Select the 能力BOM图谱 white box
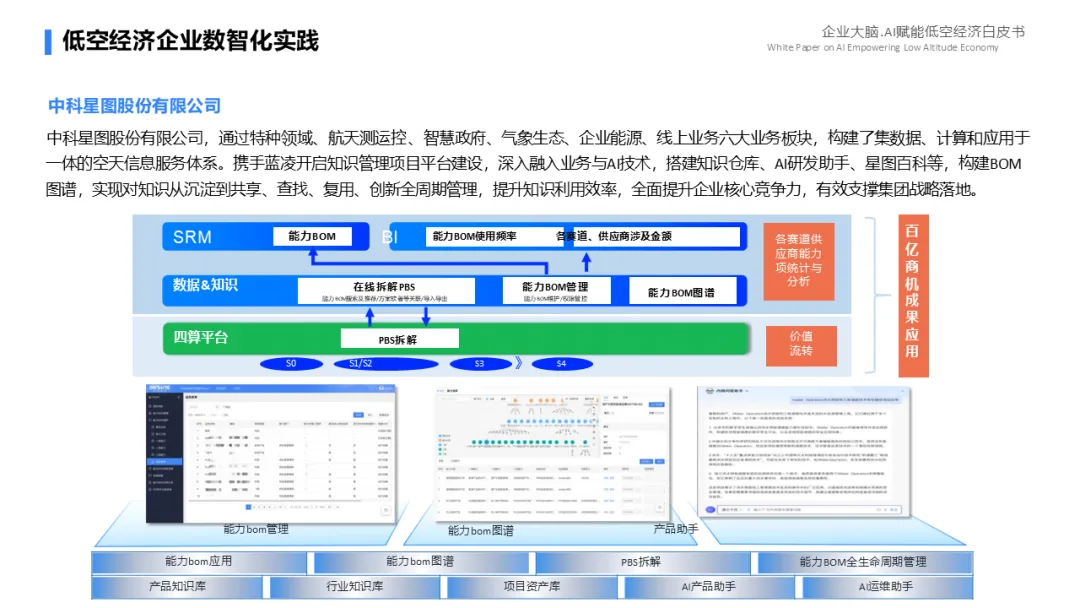The height and width of the screenshot is (608, 1080). pyautogui.click(x=681, y=292)
